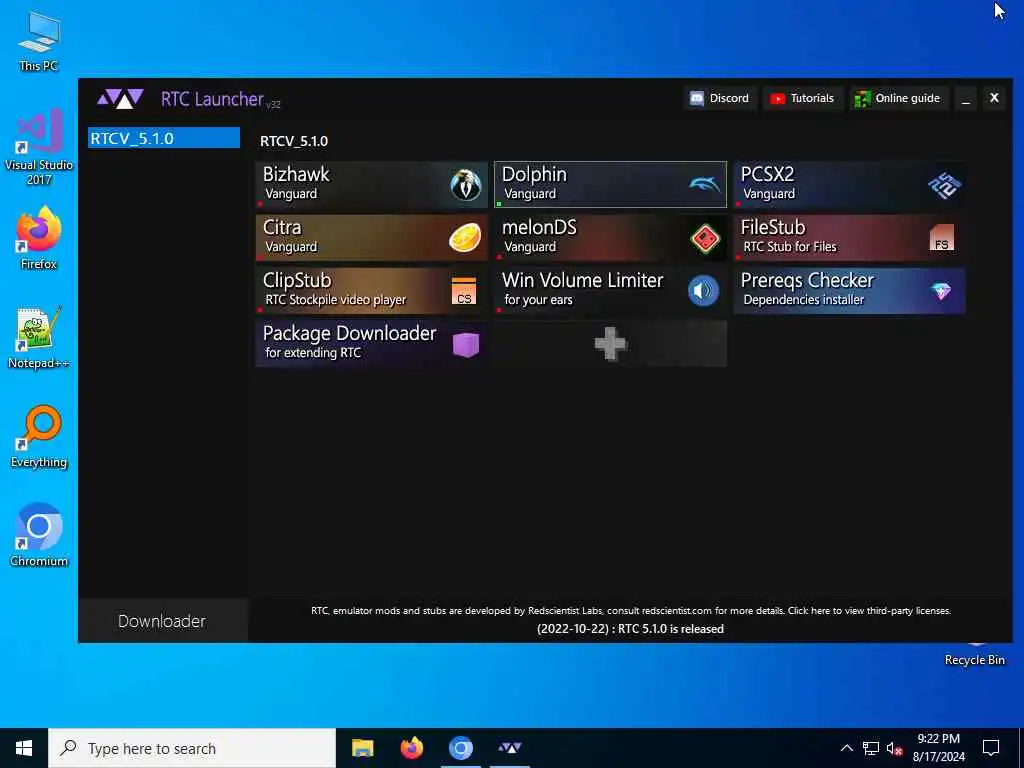Viewport: 1024px width, 768px height.
Task: Select RTCV_5.1.0 version in sidebar
Action: [164, 138]
